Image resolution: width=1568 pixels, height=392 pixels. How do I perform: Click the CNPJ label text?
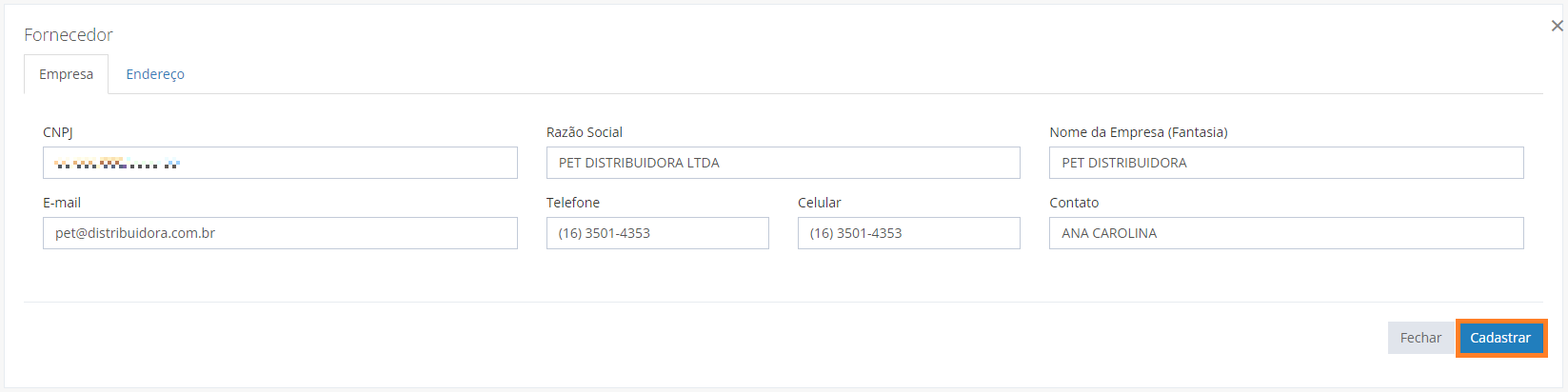(58, 132)
